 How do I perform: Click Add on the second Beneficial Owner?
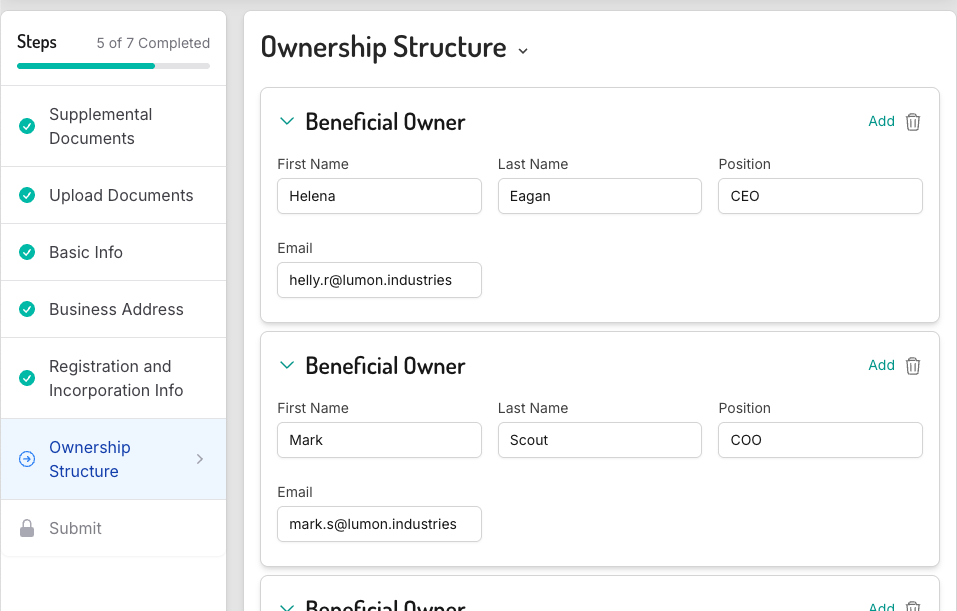point(881,365)
